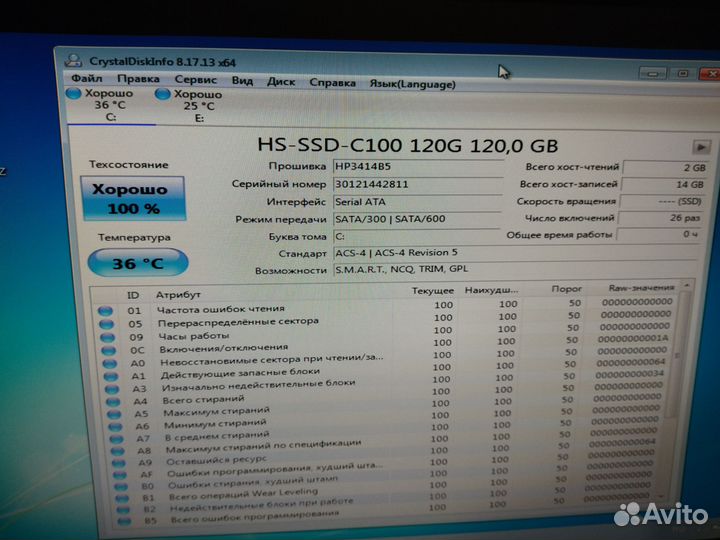The width and height of the screenshot is (720, 540).
Task: Select the E: disk tab at 25 °C
Action: pos(200,106)
